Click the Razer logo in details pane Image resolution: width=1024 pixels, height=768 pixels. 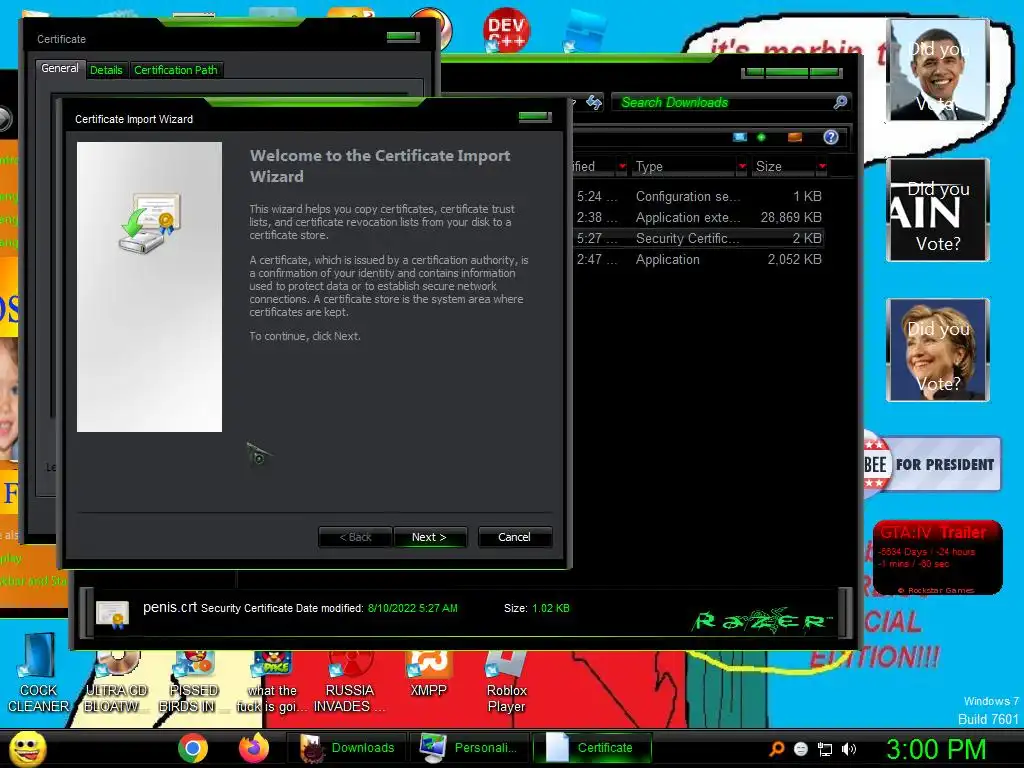(761, 621)
